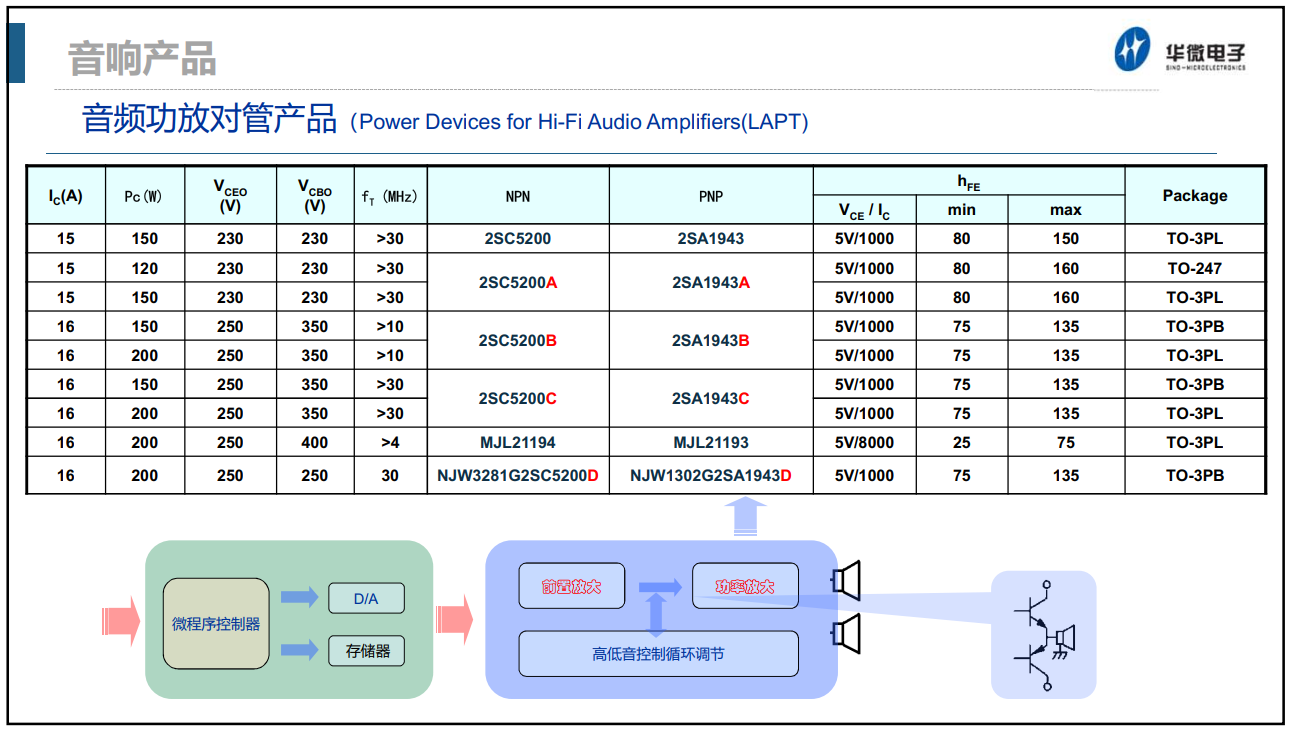This screenshot has width=1292, height=729.
Task: Click the VCE / IC sub-header
Action: pyautogui.click(x=864, y=210)
